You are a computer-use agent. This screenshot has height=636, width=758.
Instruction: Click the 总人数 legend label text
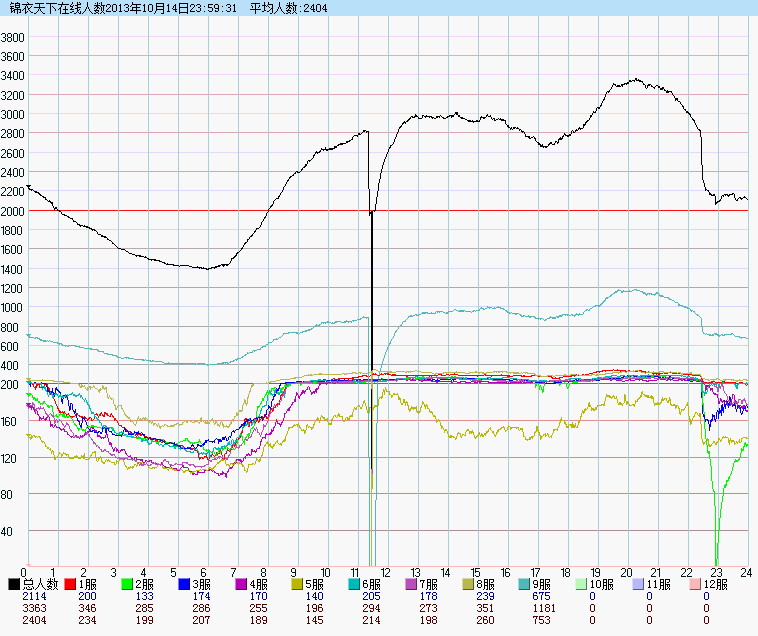click(x=38, y=584)
